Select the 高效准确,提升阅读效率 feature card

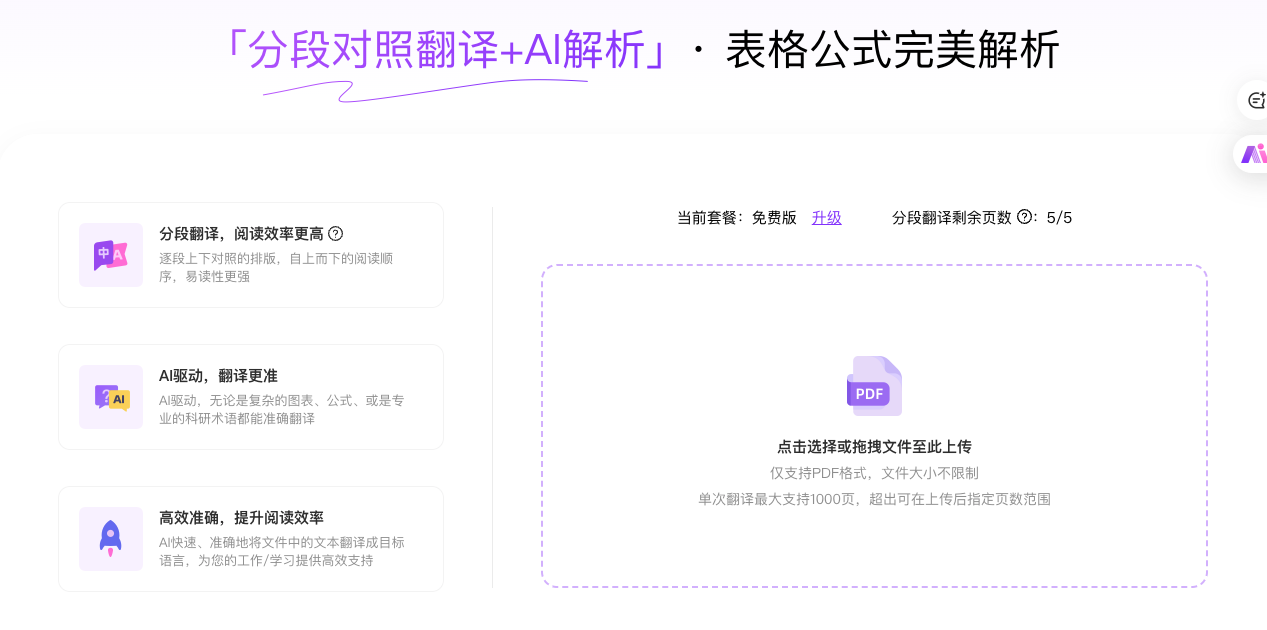251,539
